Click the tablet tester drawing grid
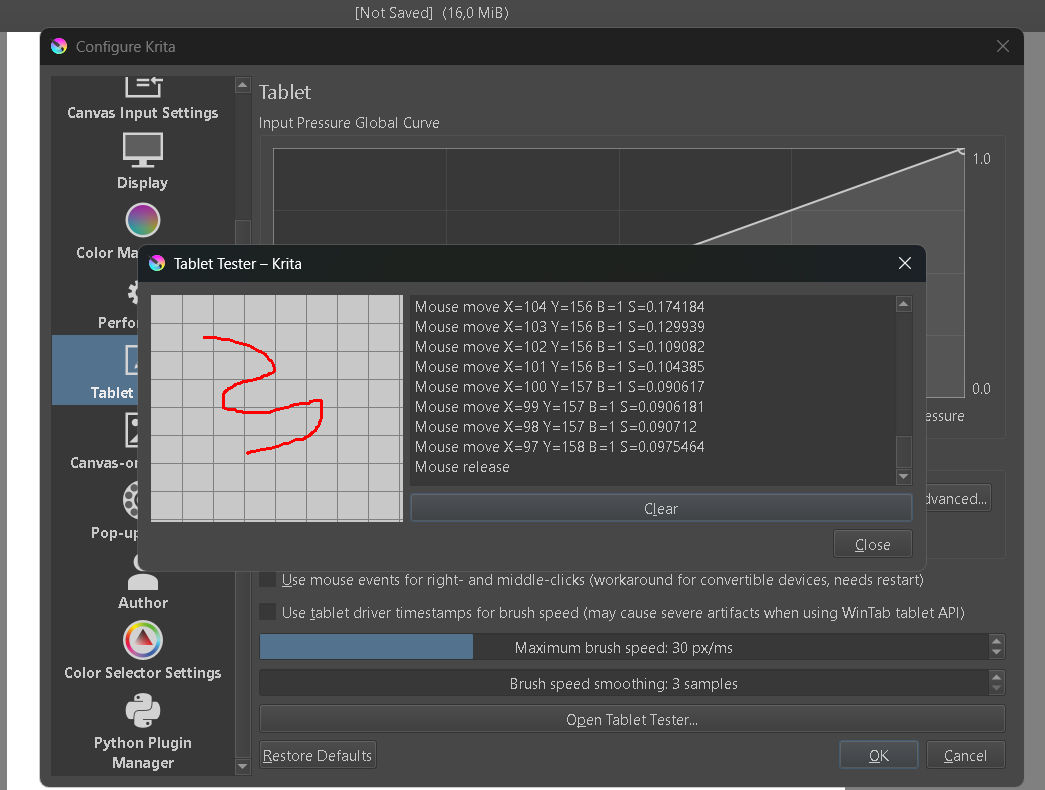Image resolution: width=1045 pixels, height=790 pixels. tap(277, 408)
